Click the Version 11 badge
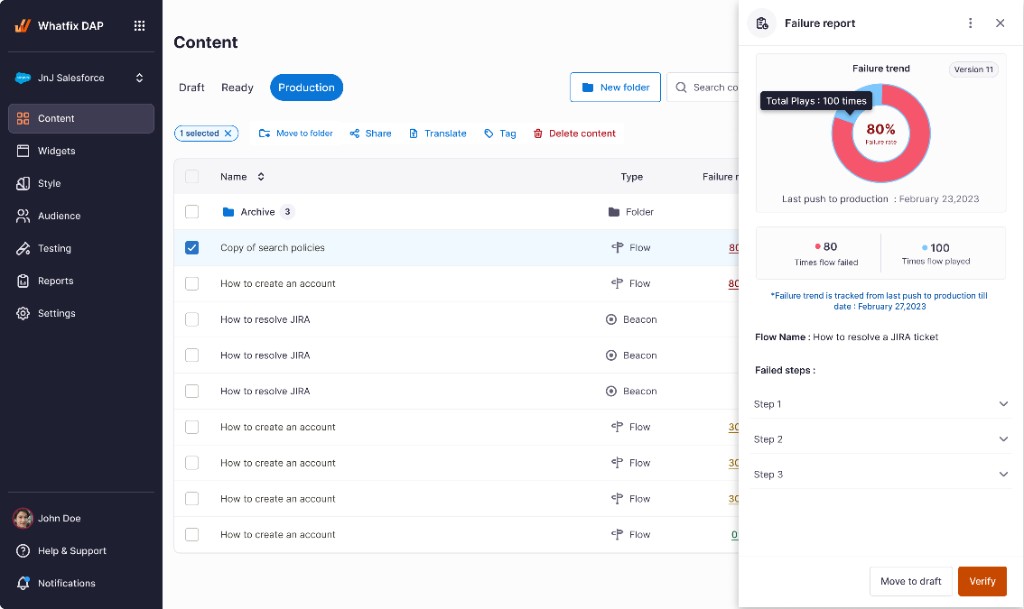 [x=973, y=69]
